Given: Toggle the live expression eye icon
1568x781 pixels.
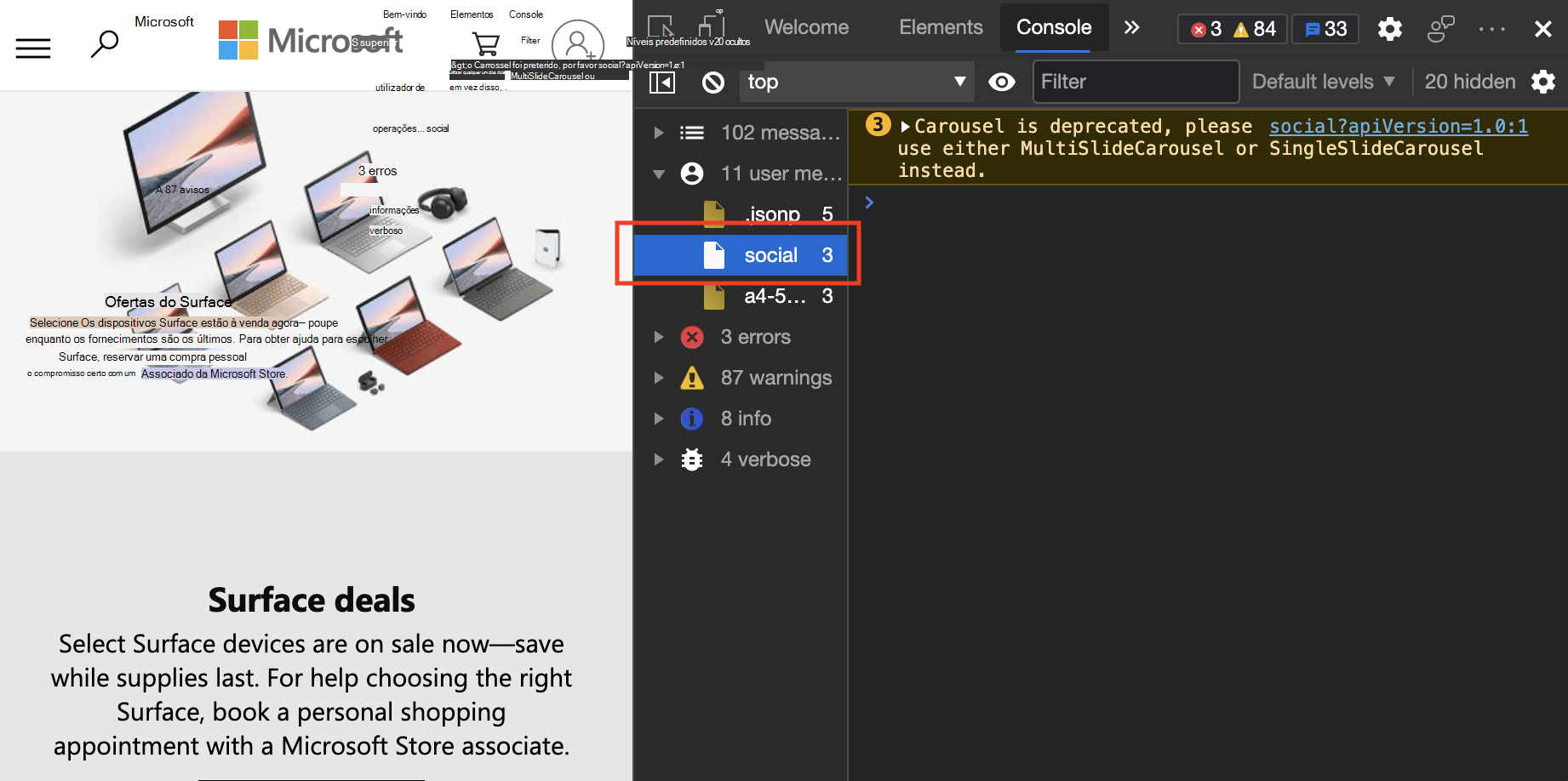Looking at the screenshot, I should click(x=1002, y=82).
